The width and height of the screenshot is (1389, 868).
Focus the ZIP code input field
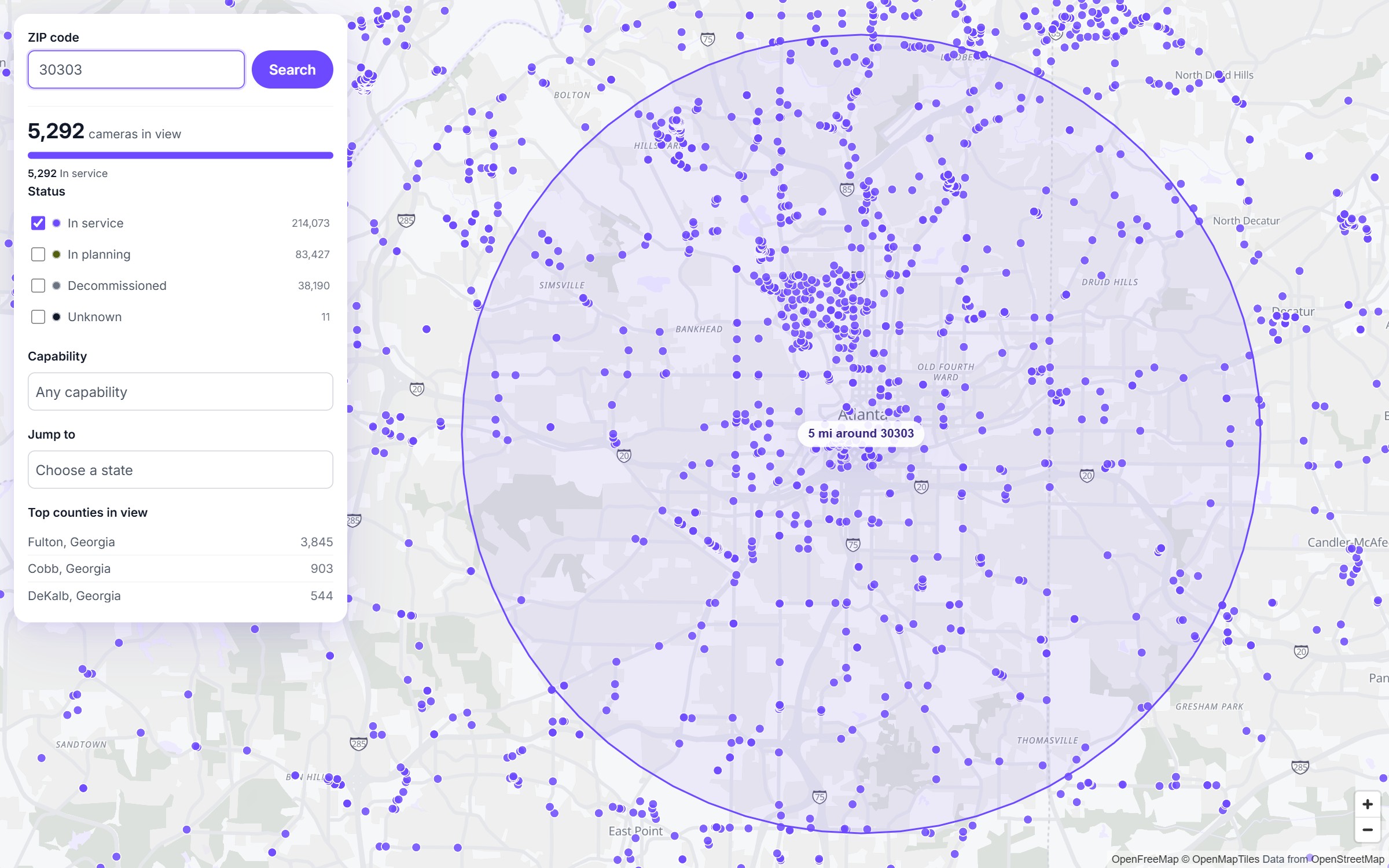pyautogui.click(x=136, y=69)
